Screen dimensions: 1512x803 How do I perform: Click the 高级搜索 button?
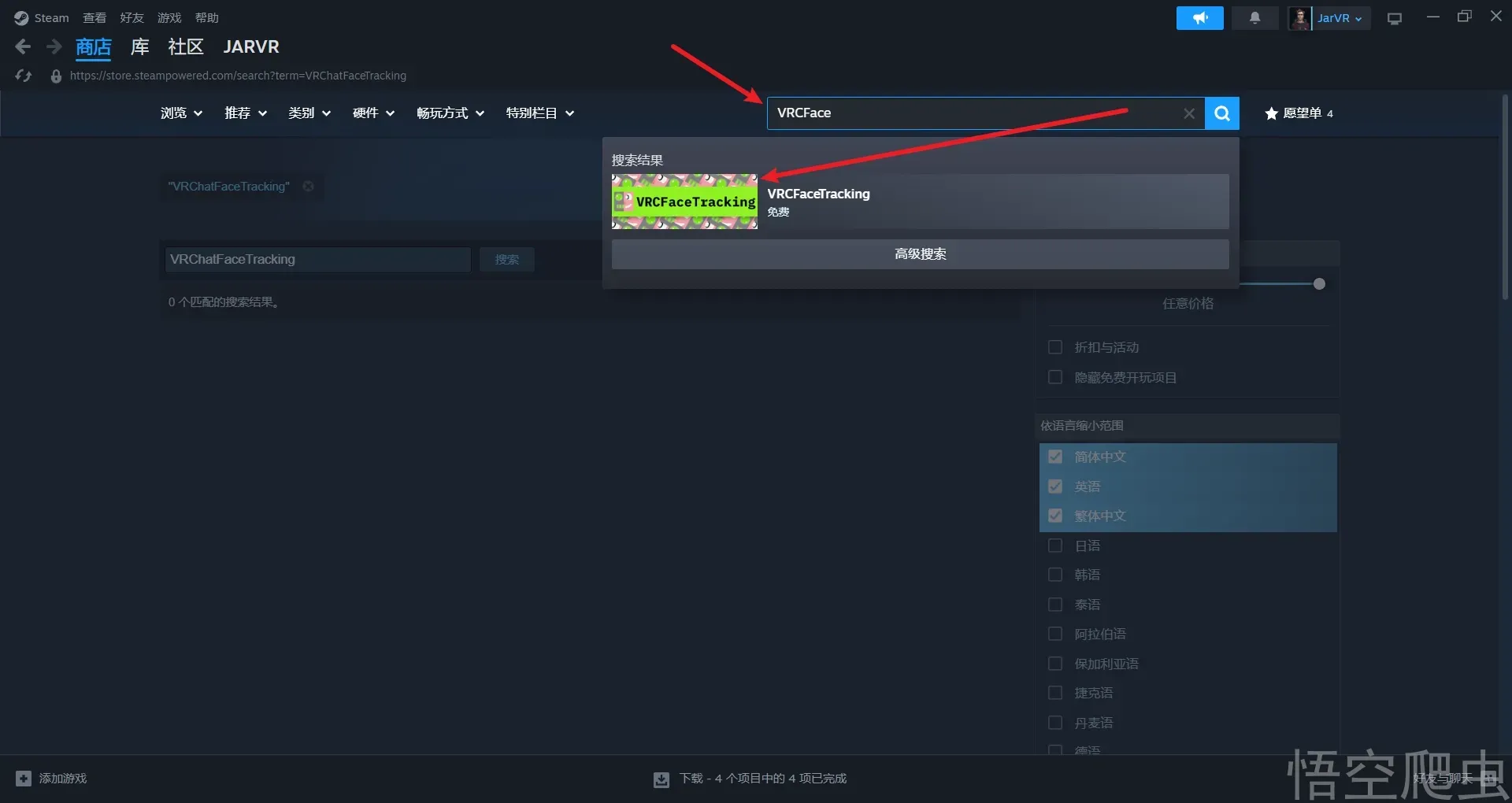[x=920, y=254]
